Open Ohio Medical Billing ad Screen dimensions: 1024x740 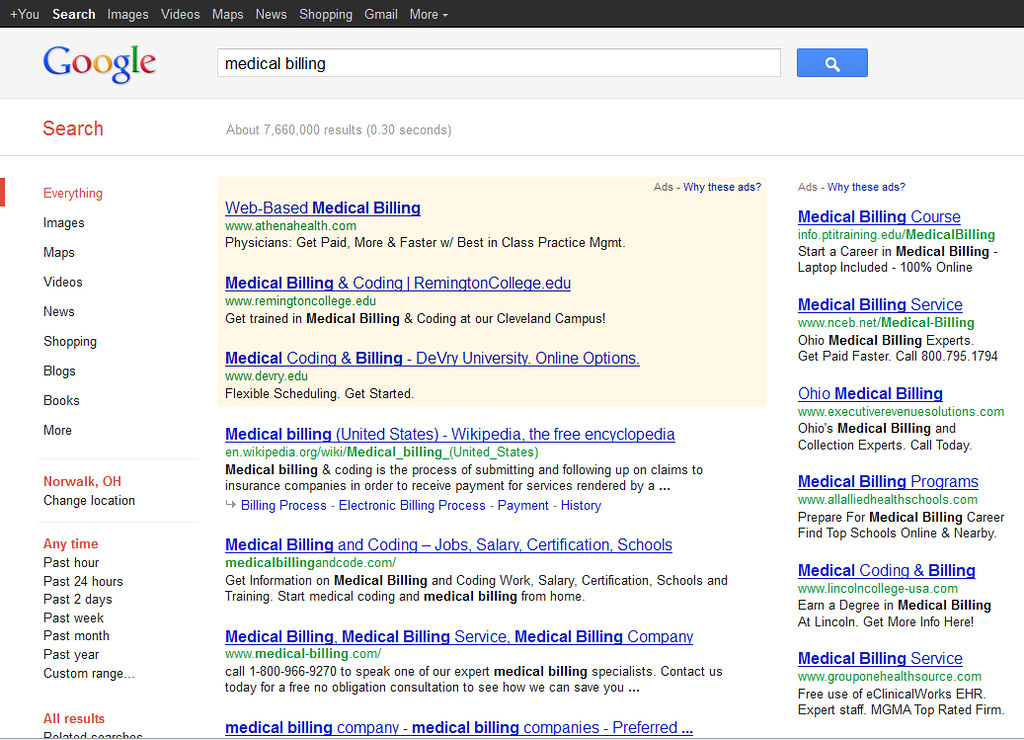pos(871,394)
